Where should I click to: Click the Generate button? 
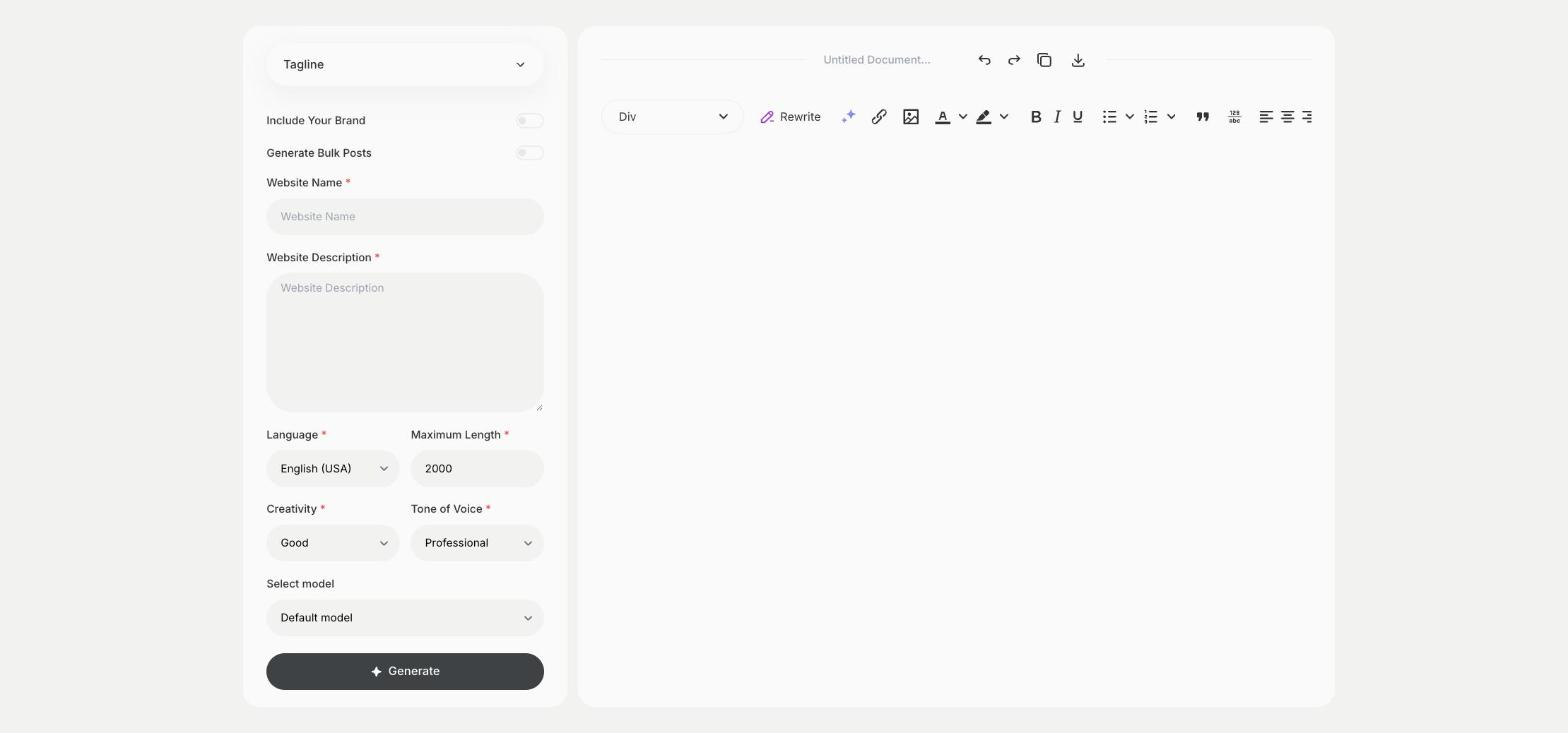click(405, 672)
